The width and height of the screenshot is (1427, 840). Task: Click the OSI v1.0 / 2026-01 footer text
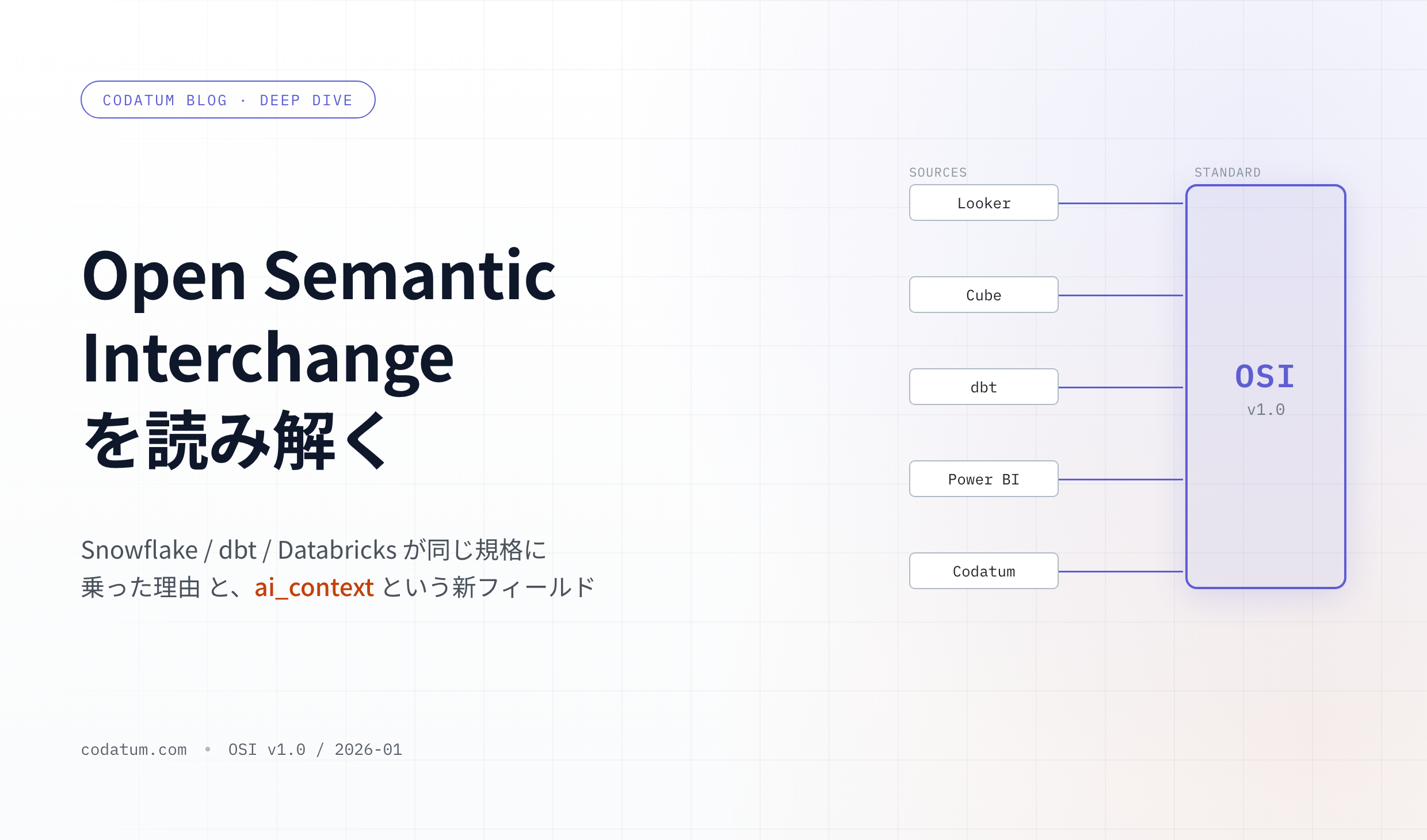coord(315,750)
